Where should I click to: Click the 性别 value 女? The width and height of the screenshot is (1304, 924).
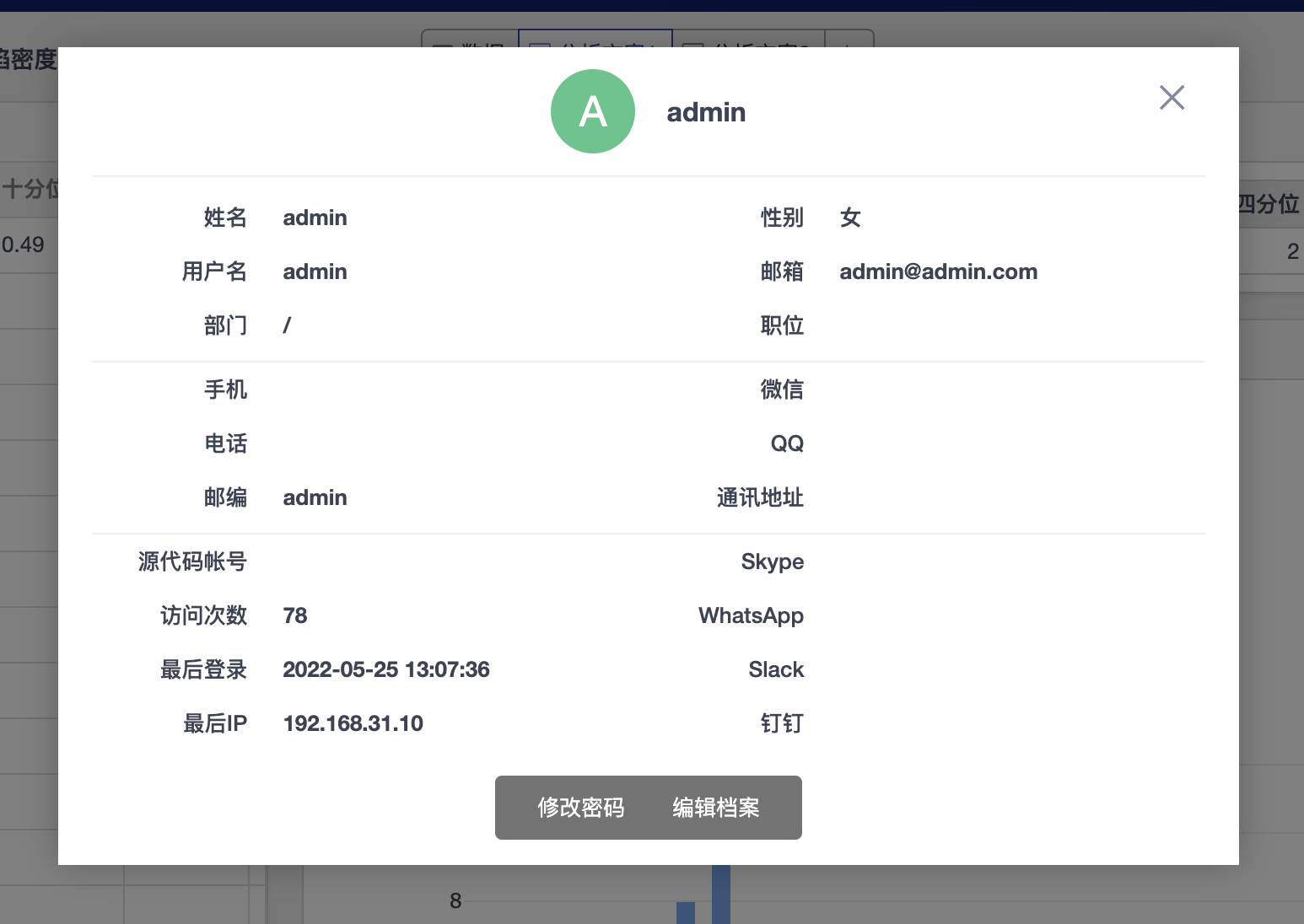point(850,218)
